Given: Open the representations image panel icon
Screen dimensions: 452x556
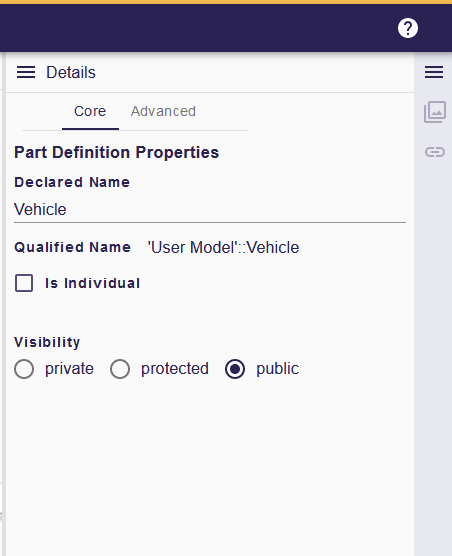Looking at the screenshot, I should pyautogui.click(x=435, y=112).
